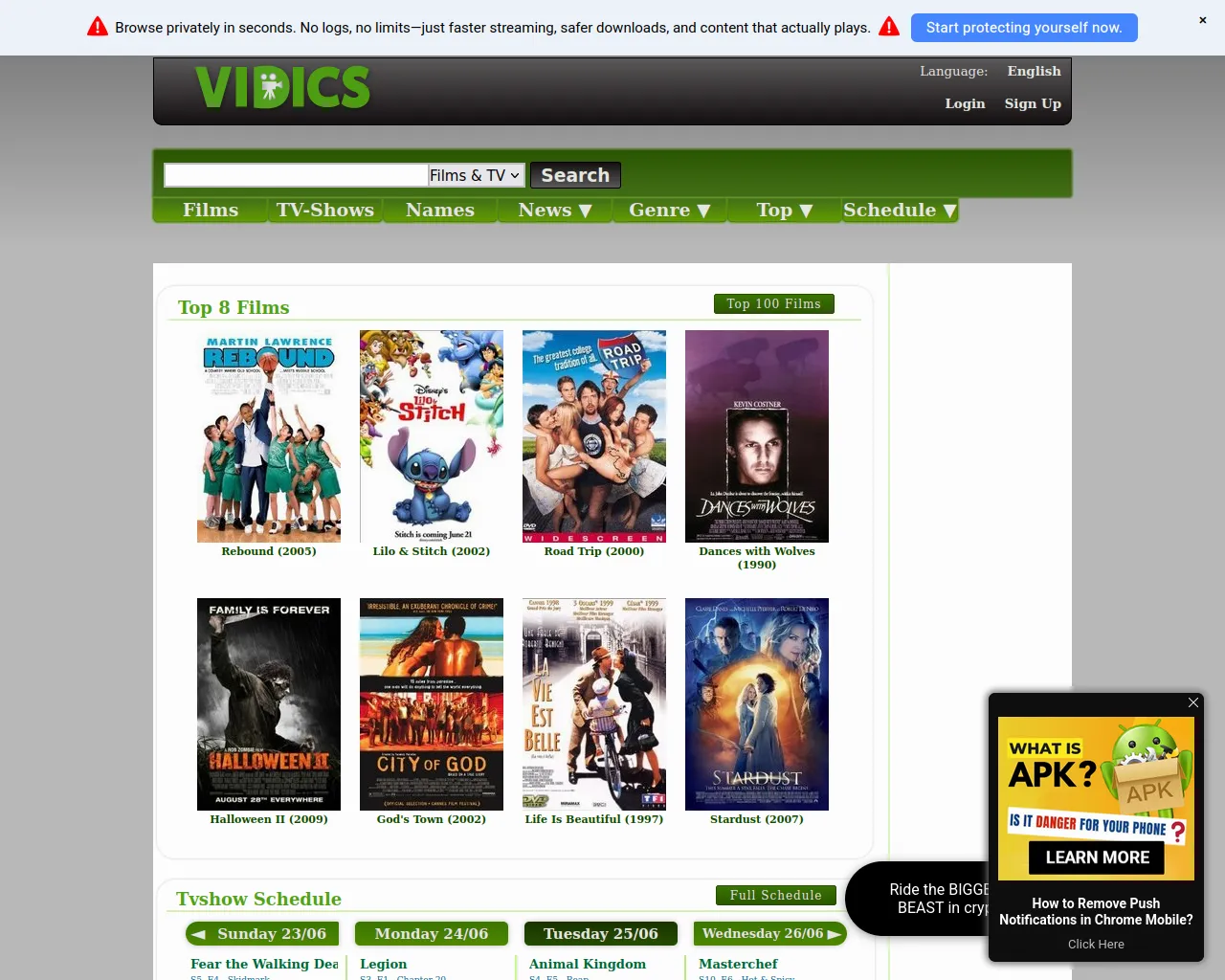The image size is (1225, 980).
Task: Open the Full Schedule page
Action: point(775,895)
